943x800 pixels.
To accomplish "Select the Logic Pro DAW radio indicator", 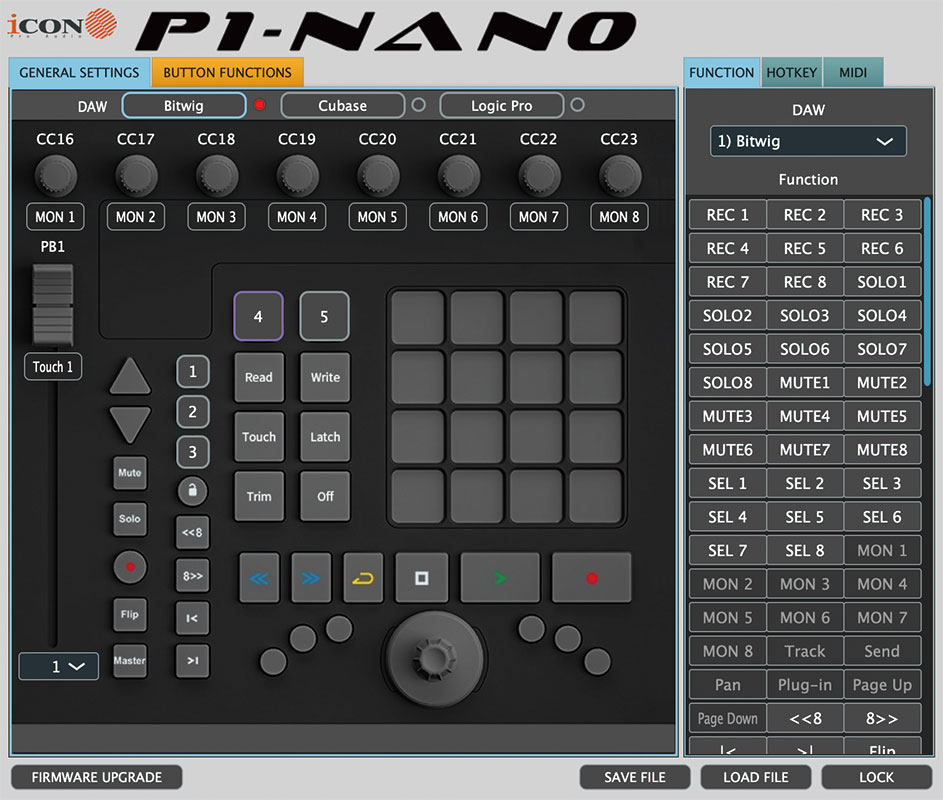I will point(577,105).
